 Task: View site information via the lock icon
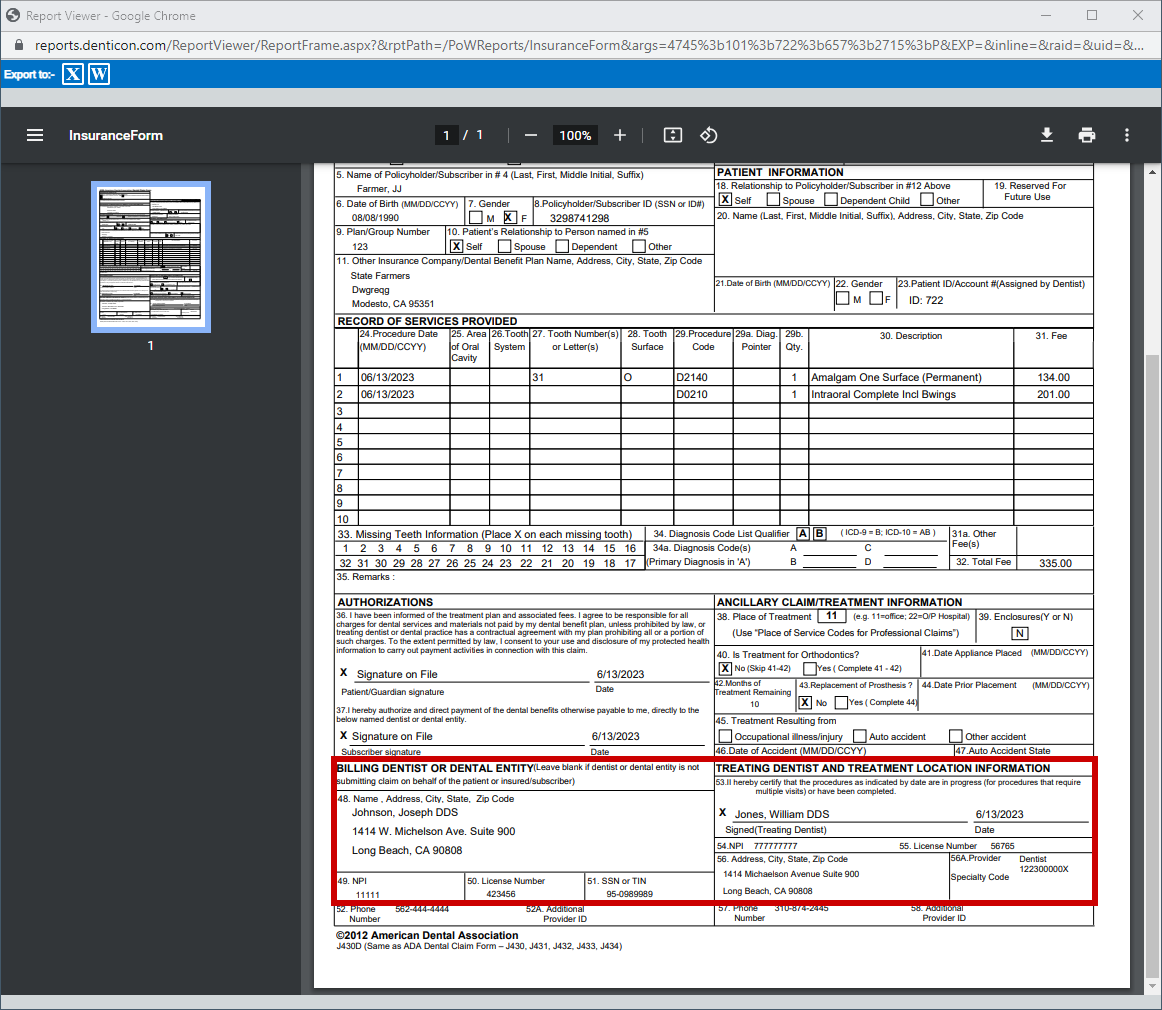(19, 45)
